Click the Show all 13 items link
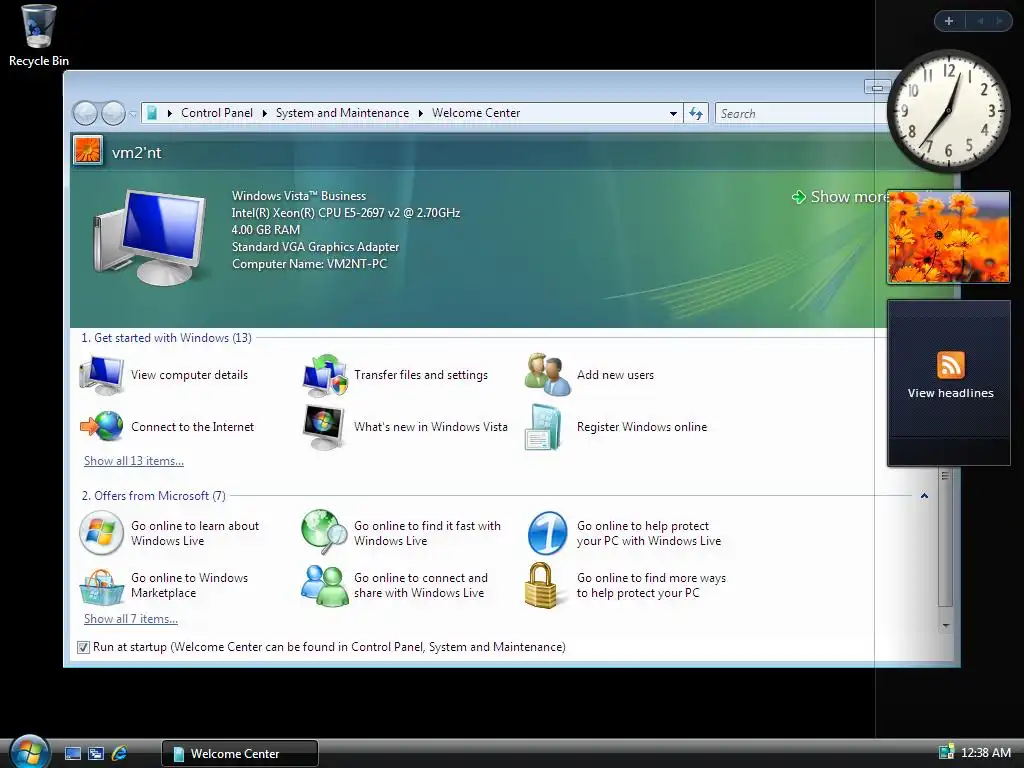Image resolution: width=1024 pixels, height=768 pixels. pos(134,461)
